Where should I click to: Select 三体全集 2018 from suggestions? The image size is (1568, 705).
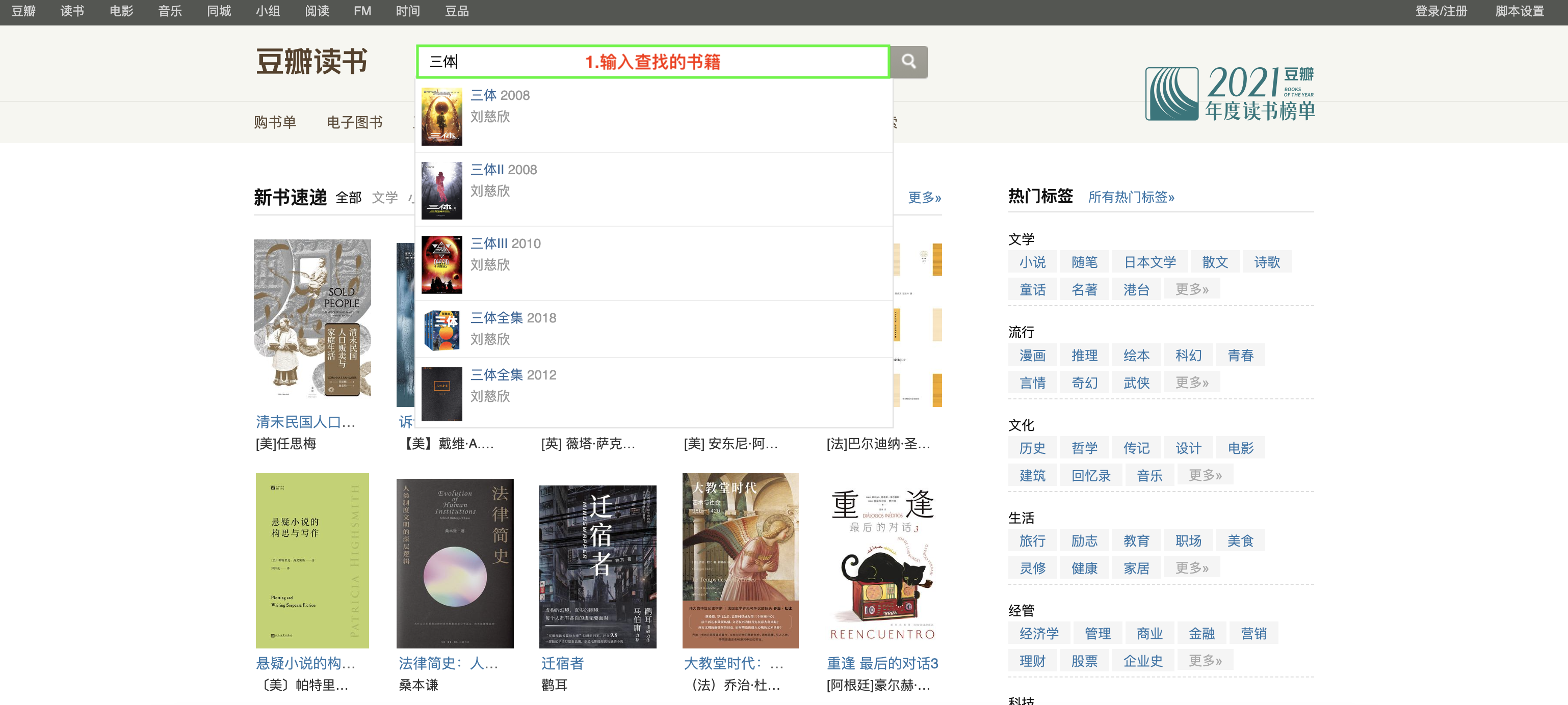(513, 317)
